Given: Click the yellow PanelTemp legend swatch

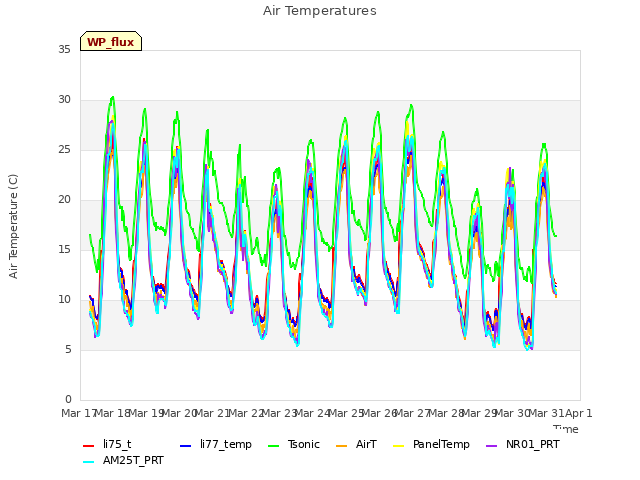Looking at the screenshot, I should (x=398, y=446).
